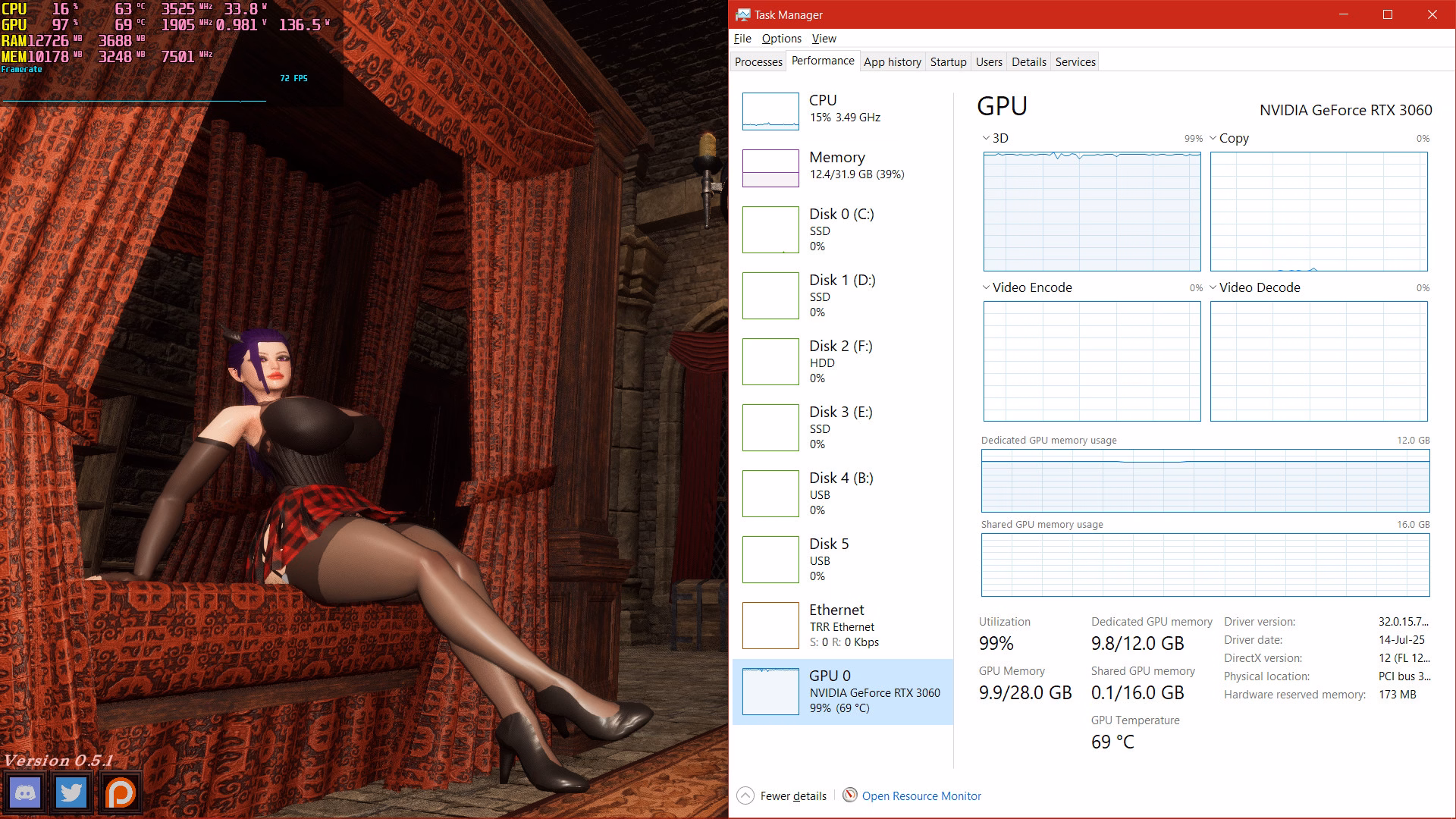Viewport: 1456px width, 819px height.
Task: Click the Discord icon button
Action: [26, 793]
